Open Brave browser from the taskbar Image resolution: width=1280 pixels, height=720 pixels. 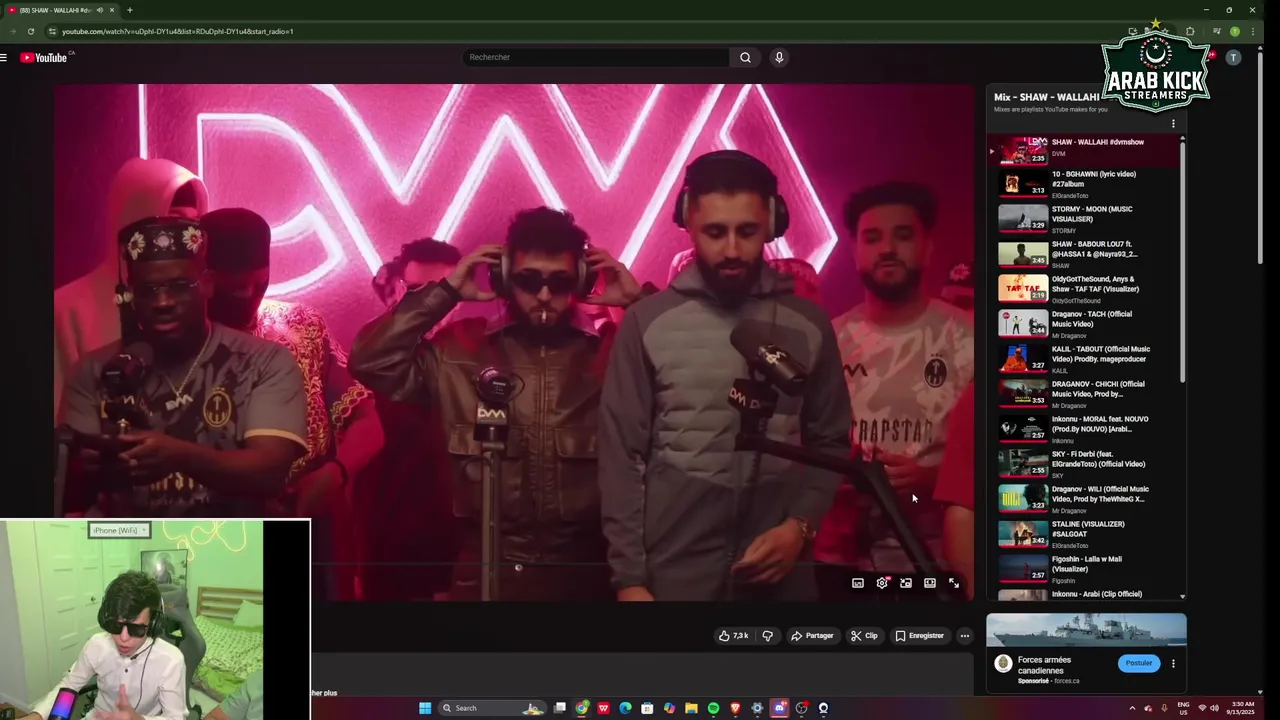pos(735,708)
